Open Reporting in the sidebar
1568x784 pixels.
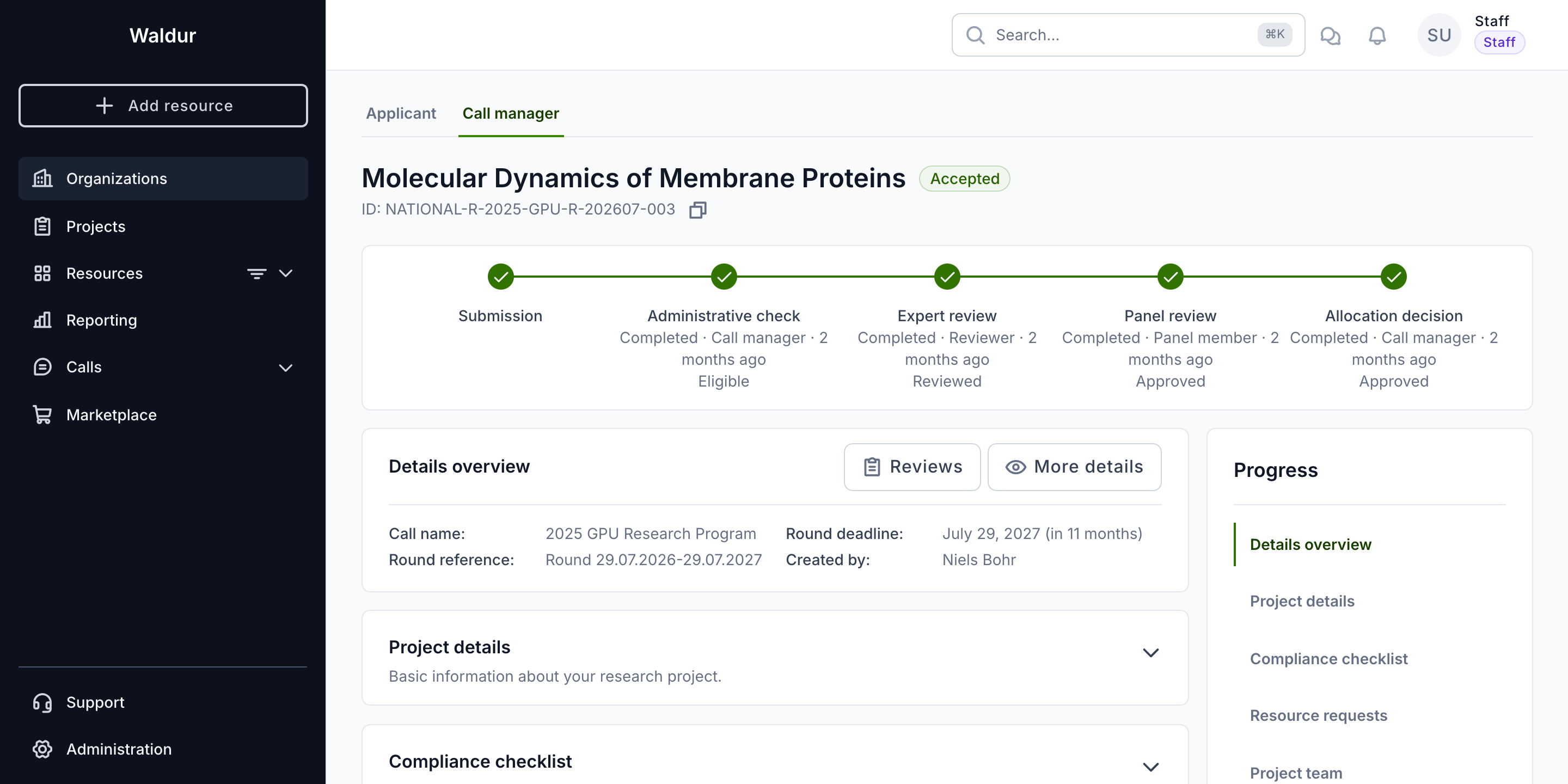coord(163,320)
